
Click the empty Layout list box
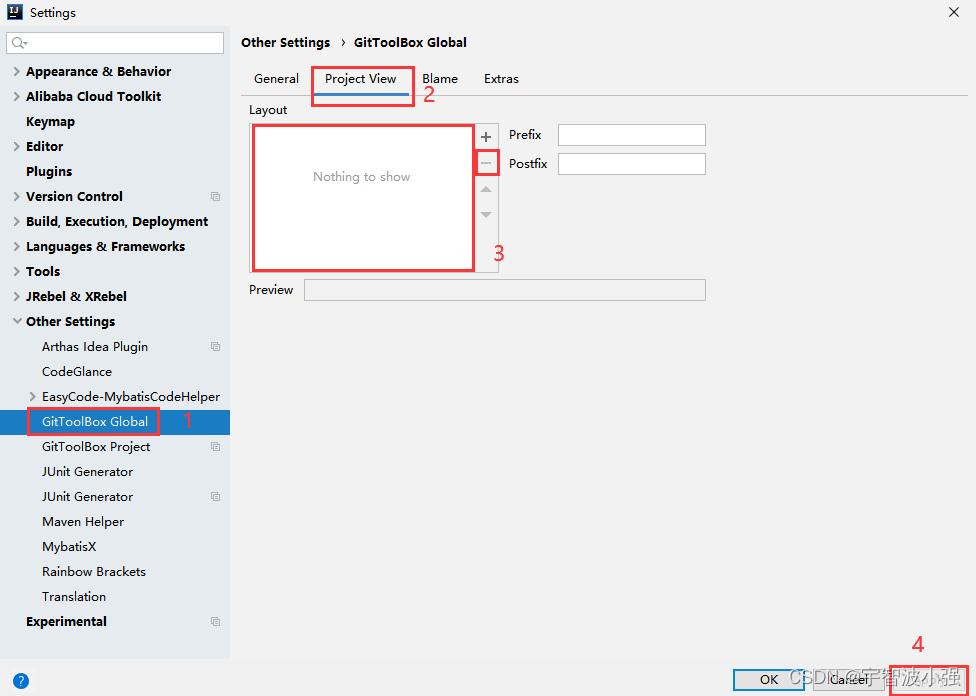click(x=363, y=198)
